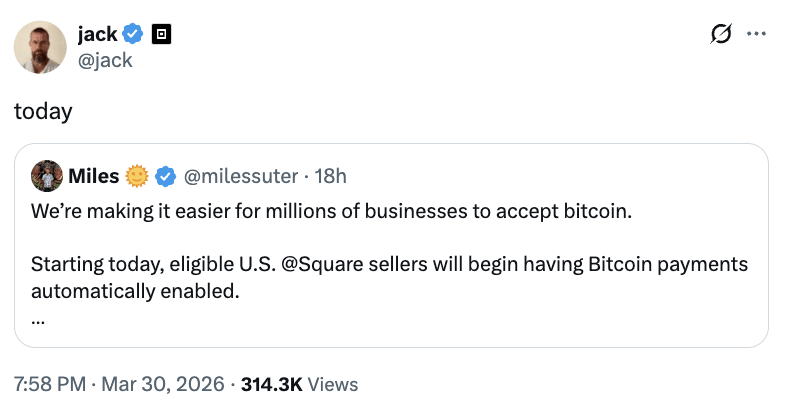Click the Grok slashed-circle icon

(720, 35)
